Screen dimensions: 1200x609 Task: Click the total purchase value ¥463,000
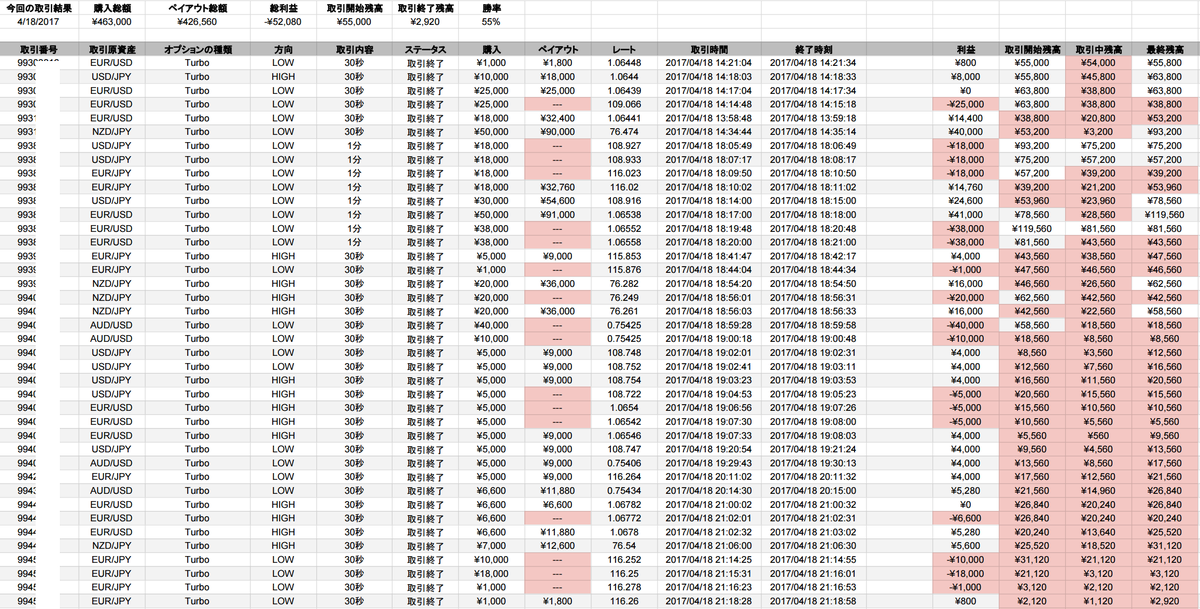pos(113,21)
